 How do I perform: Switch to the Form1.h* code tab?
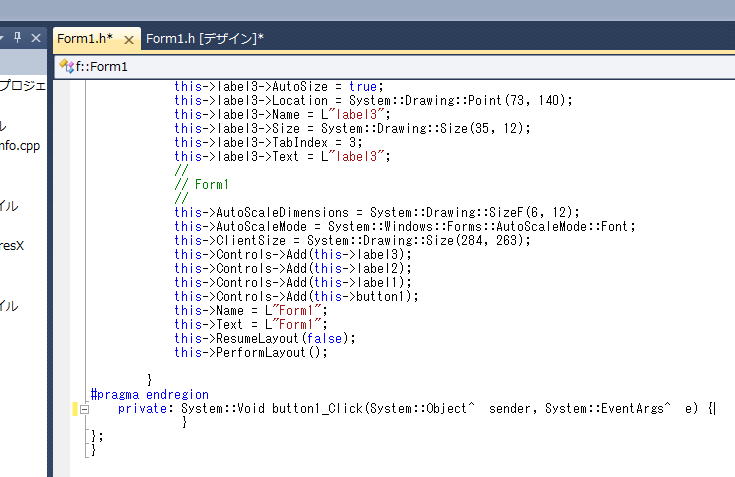[x=84, y=39]
